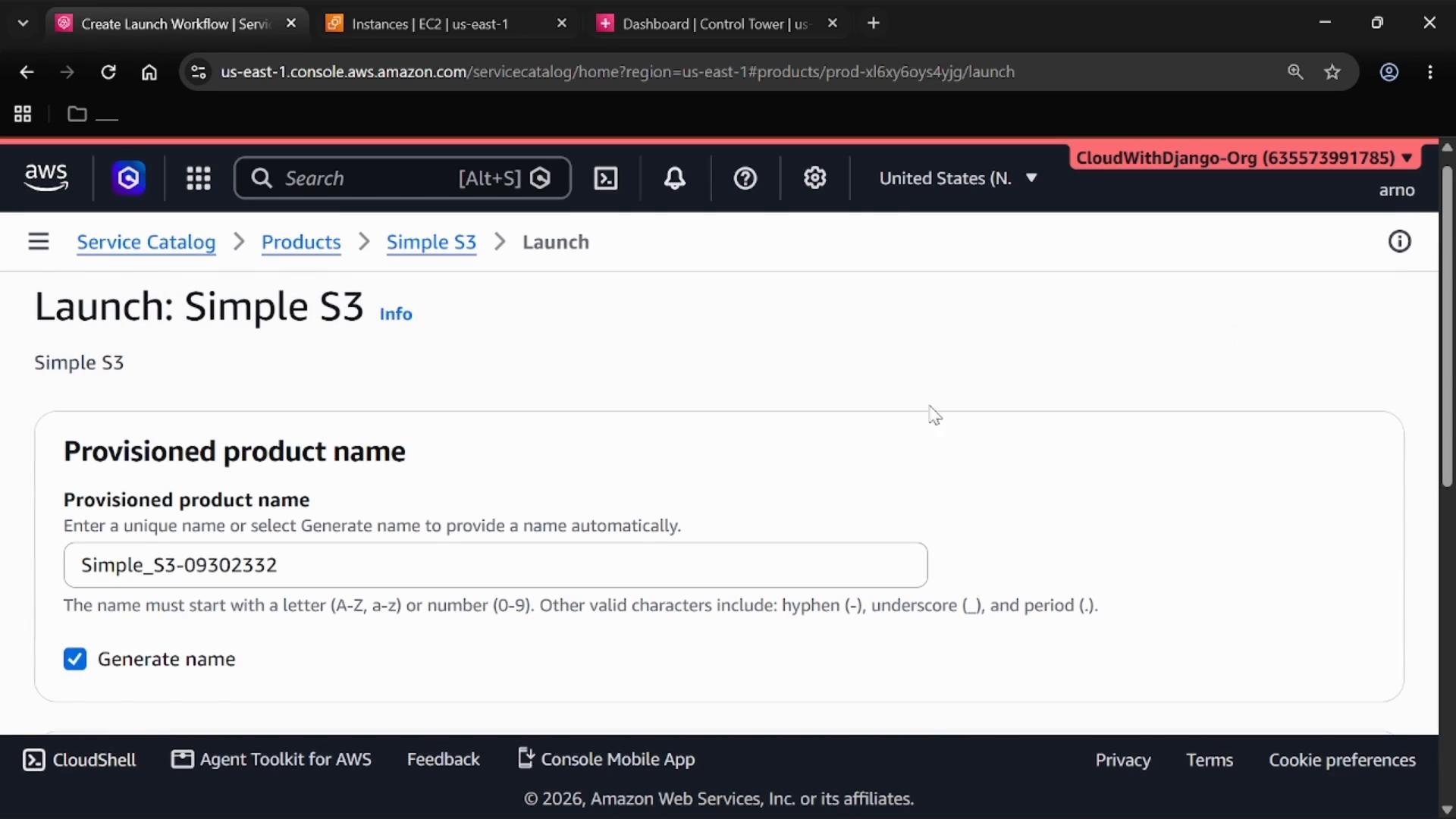Focus the AWS console search box
Image resolution: width=1456 pixels, height=819 pixels.
click(403, 178)
